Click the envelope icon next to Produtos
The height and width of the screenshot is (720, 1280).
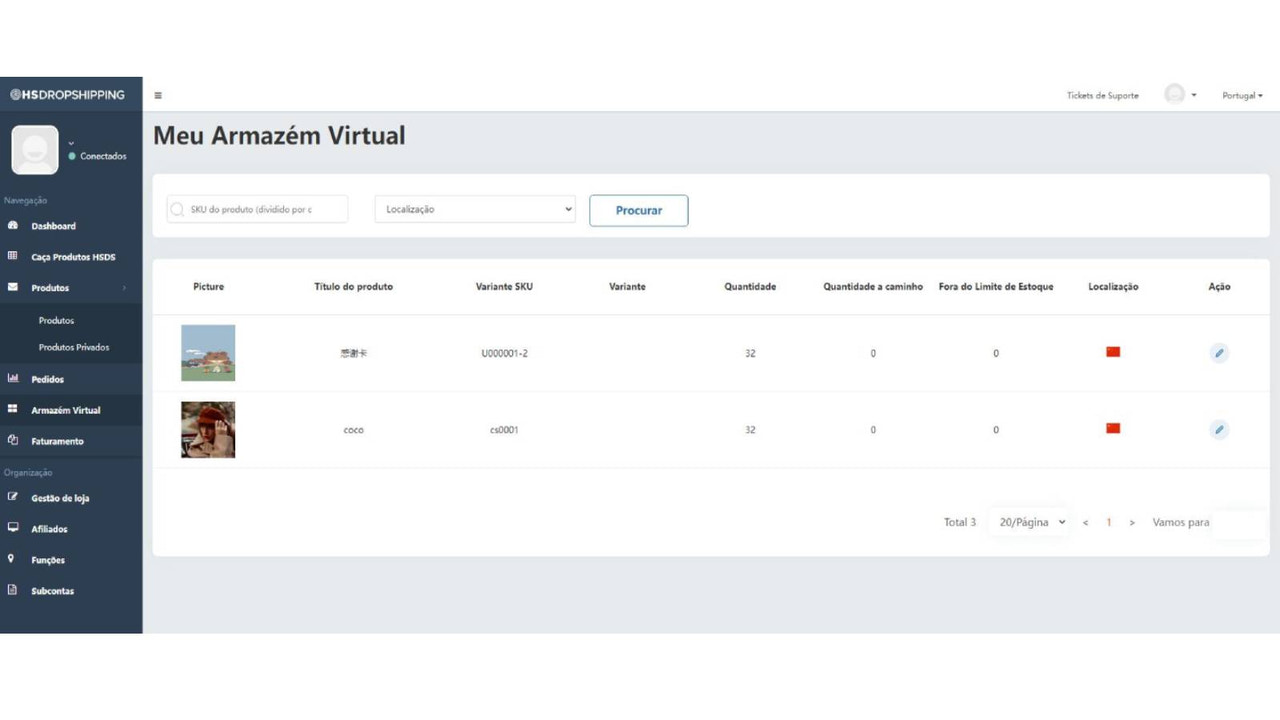click(x=13, y=287)
